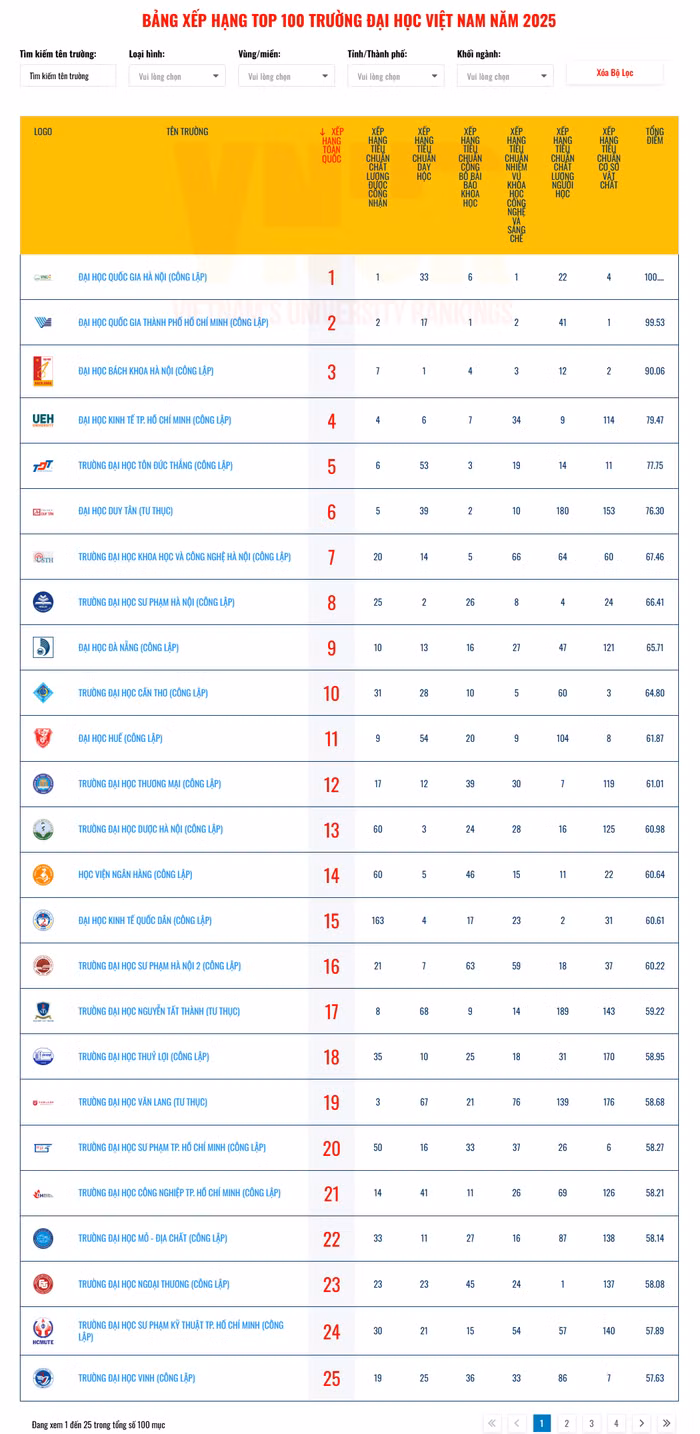Click the Học viện Ngân hàng logo

point(43,875)
